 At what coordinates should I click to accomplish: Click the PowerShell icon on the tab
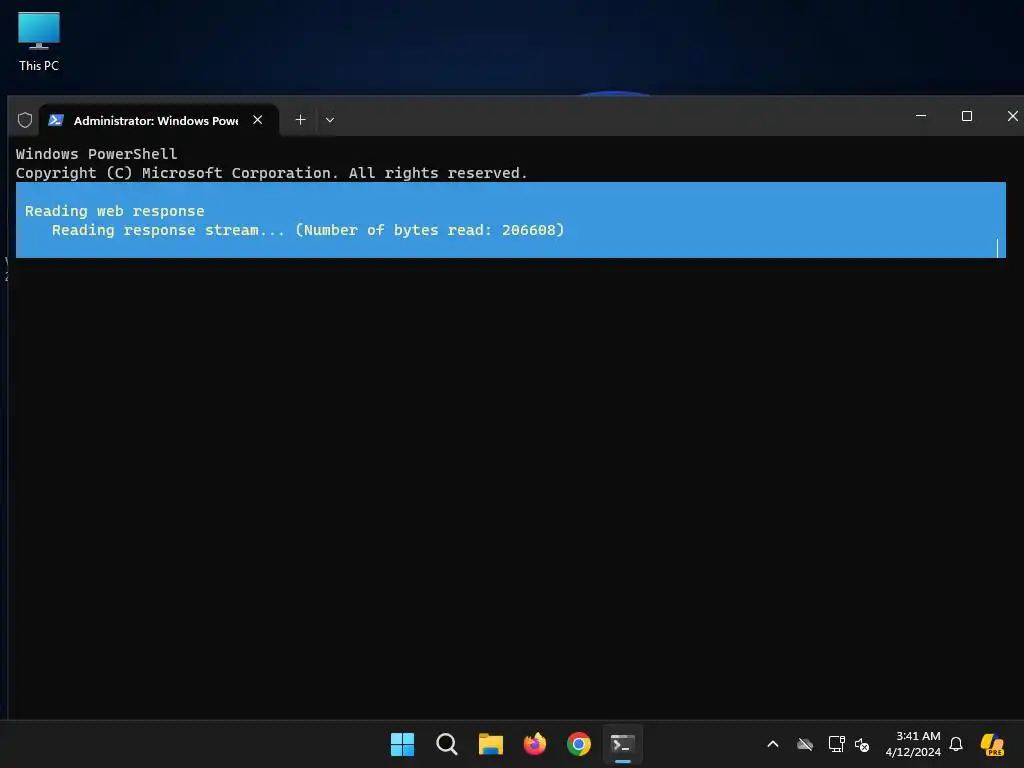[56, 120]
